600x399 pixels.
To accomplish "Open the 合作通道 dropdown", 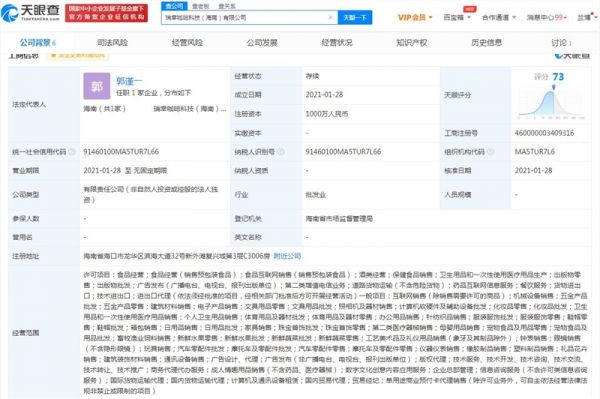I will click(x=499, y=18).
